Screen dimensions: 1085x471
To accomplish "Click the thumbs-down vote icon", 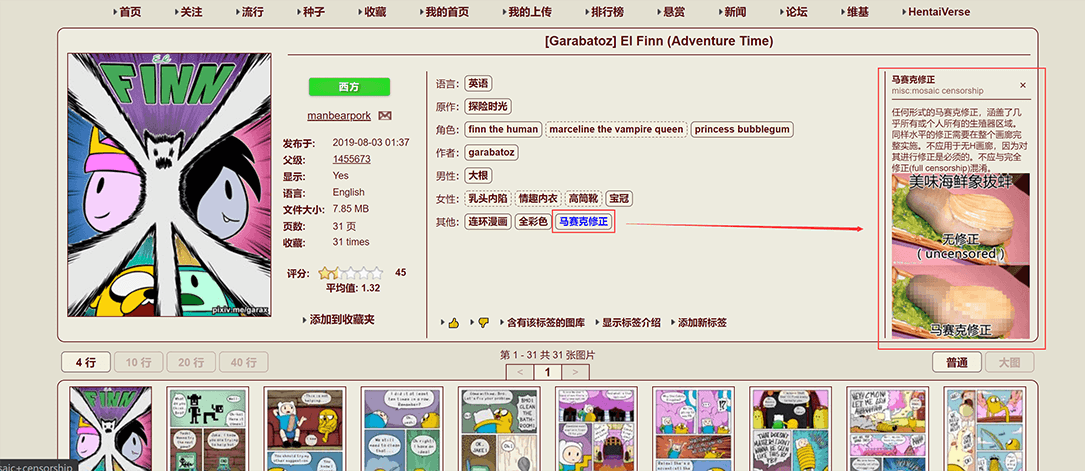I will [483, 323].
